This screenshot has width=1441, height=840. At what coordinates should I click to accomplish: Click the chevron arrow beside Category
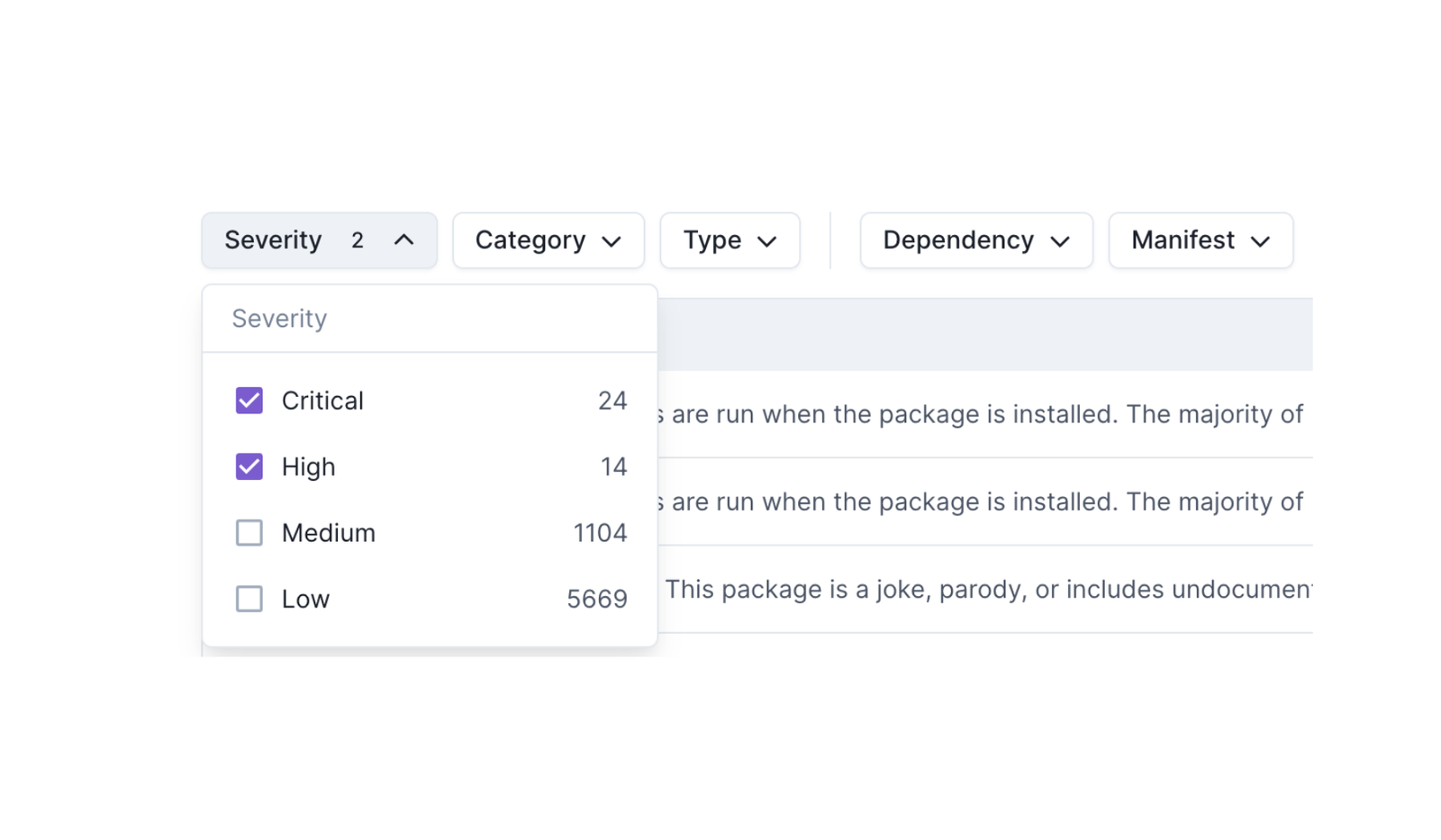pyautogui.click(x=612, y=241)
